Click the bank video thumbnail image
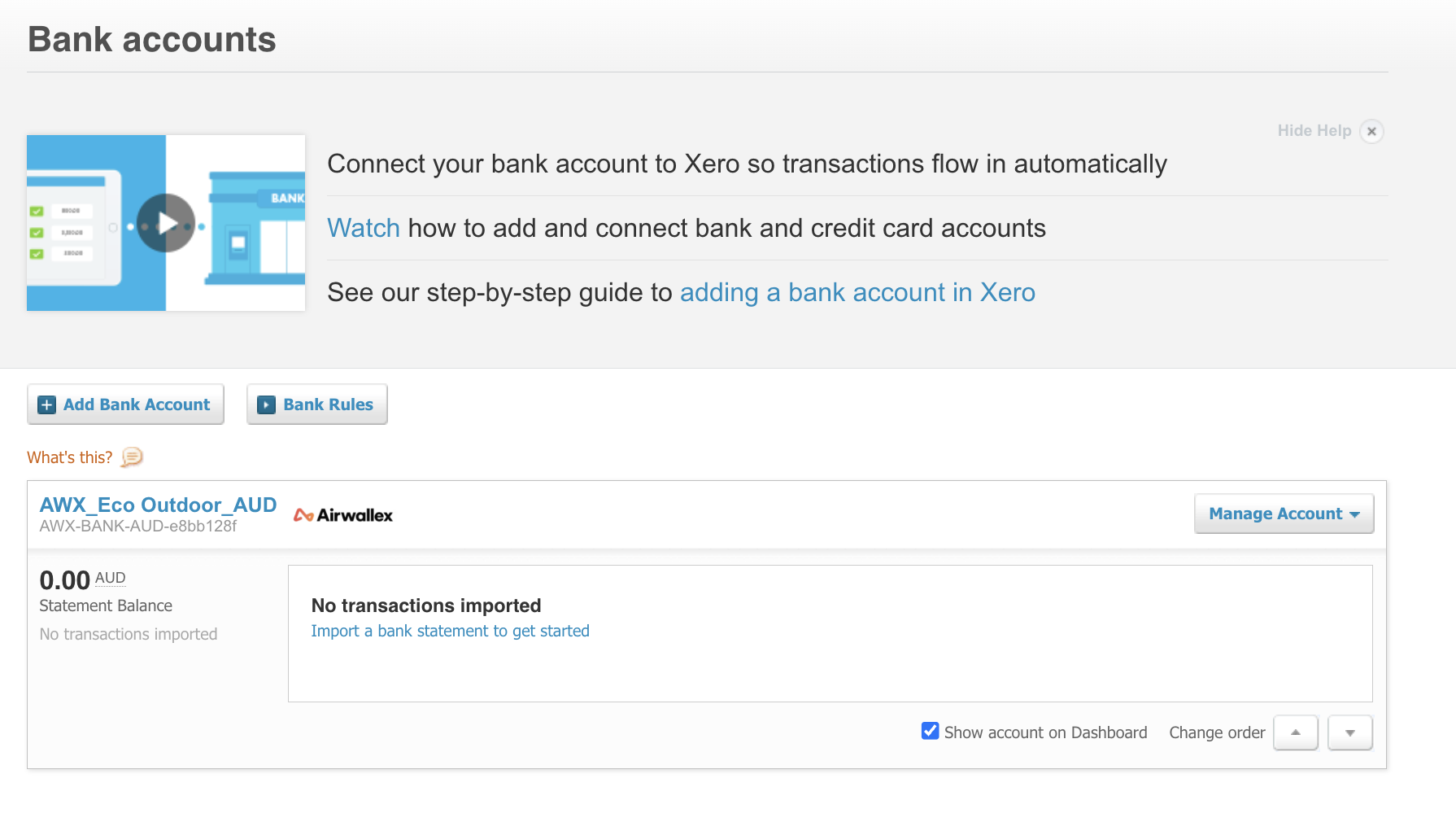Viewport: 1456px width, 822px height. [x=166, y=223]
